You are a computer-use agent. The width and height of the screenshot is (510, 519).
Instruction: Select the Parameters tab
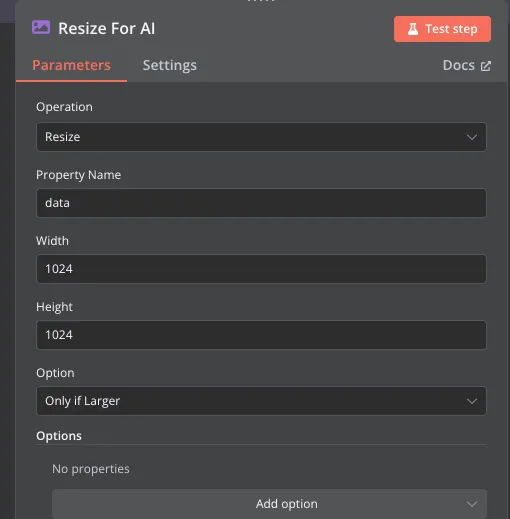pyautogui.click(x=71, y=65)
